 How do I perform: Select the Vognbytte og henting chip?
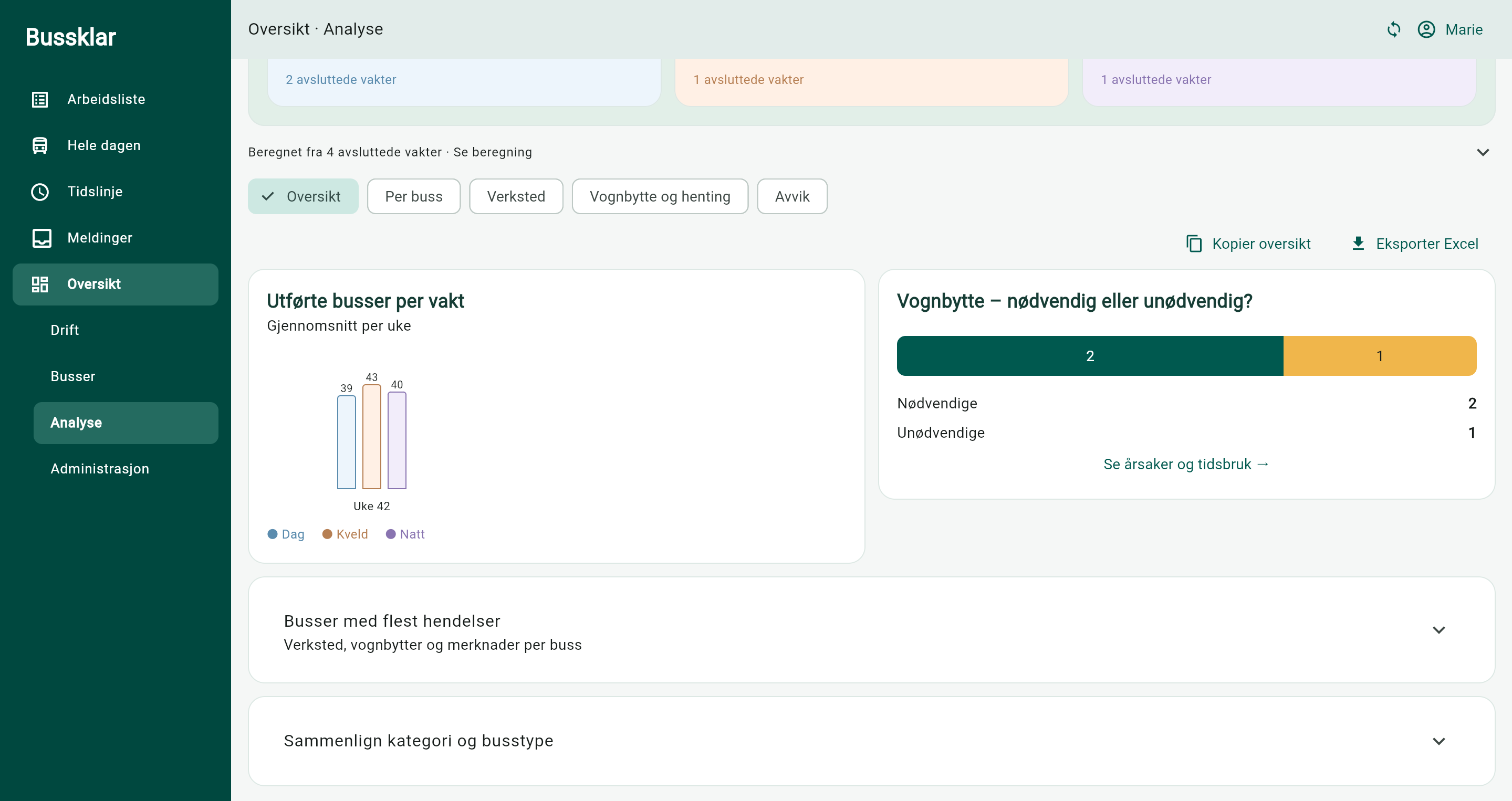660,197
